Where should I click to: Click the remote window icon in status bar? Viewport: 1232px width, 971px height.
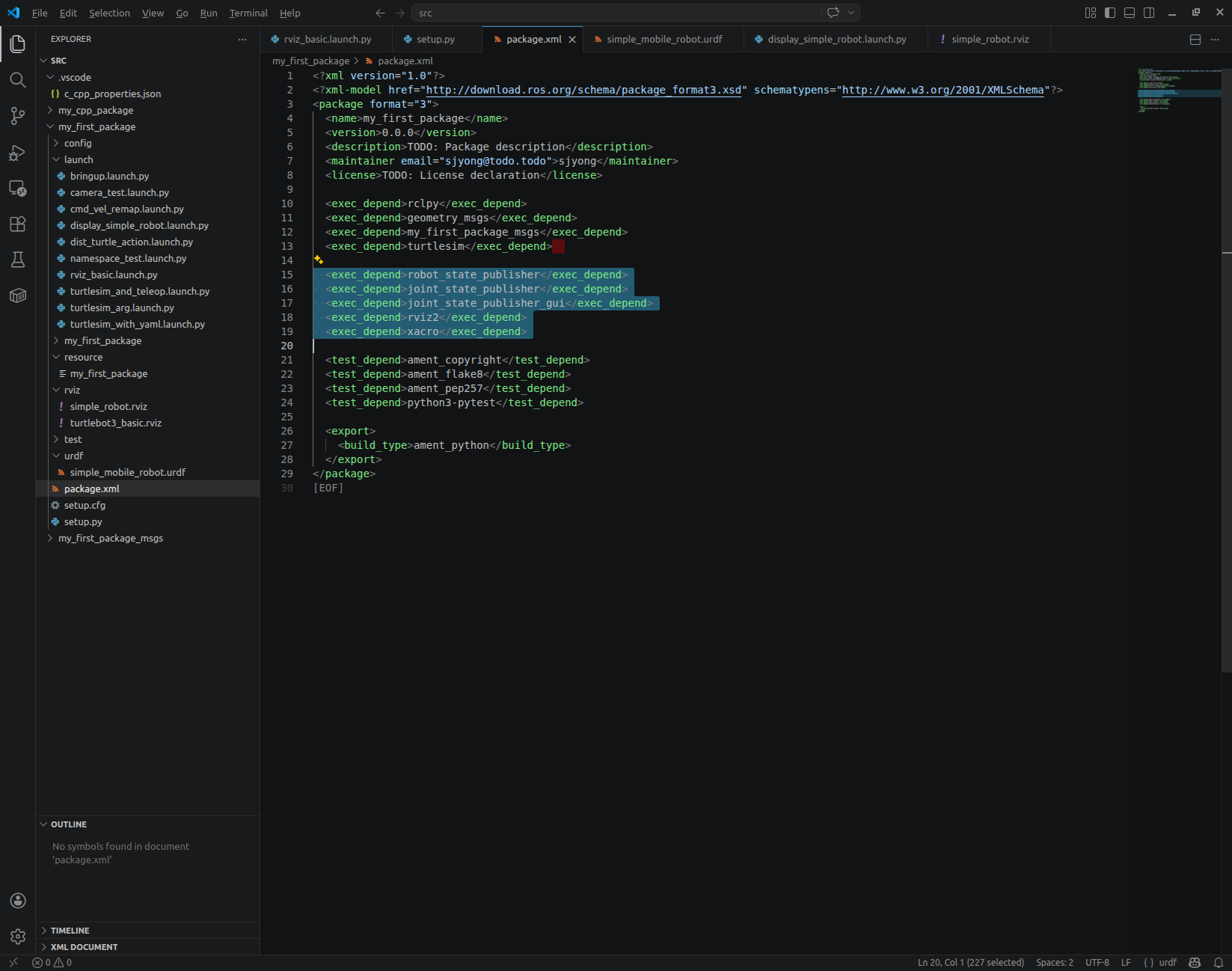pos(13,963)
